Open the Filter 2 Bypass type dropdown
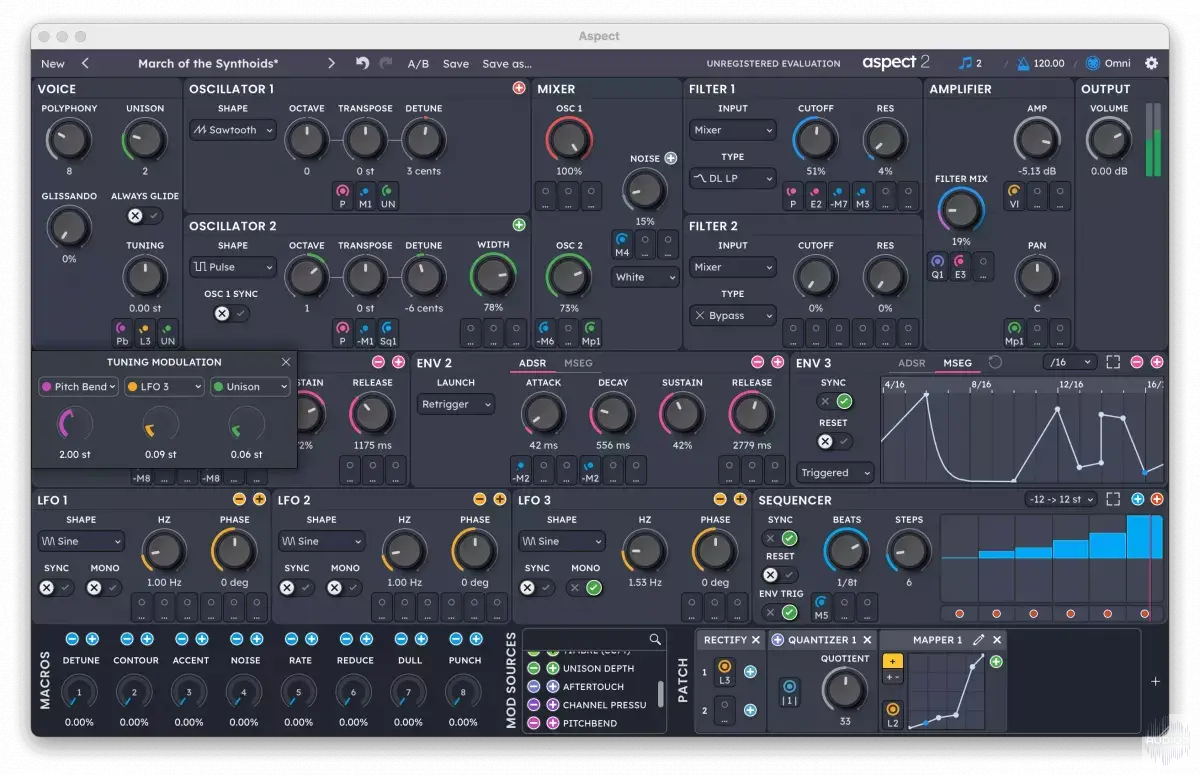1200x775 pixels. [733, 315]
